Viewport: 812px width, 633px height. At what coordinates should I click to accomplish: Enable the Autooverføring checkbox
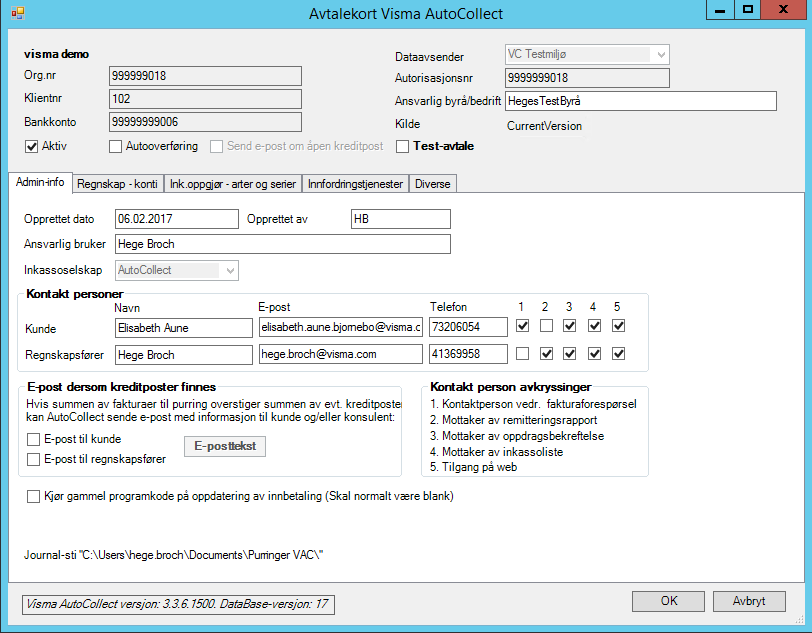coord(115,147)
